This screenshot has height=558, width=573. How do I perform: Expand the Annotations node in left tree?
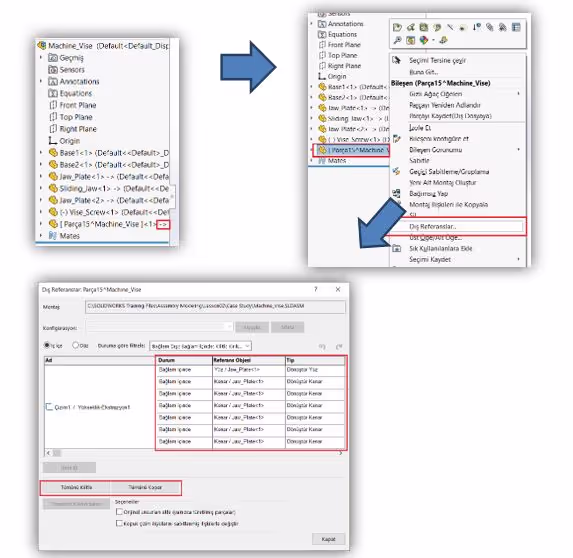pos(41,81)
